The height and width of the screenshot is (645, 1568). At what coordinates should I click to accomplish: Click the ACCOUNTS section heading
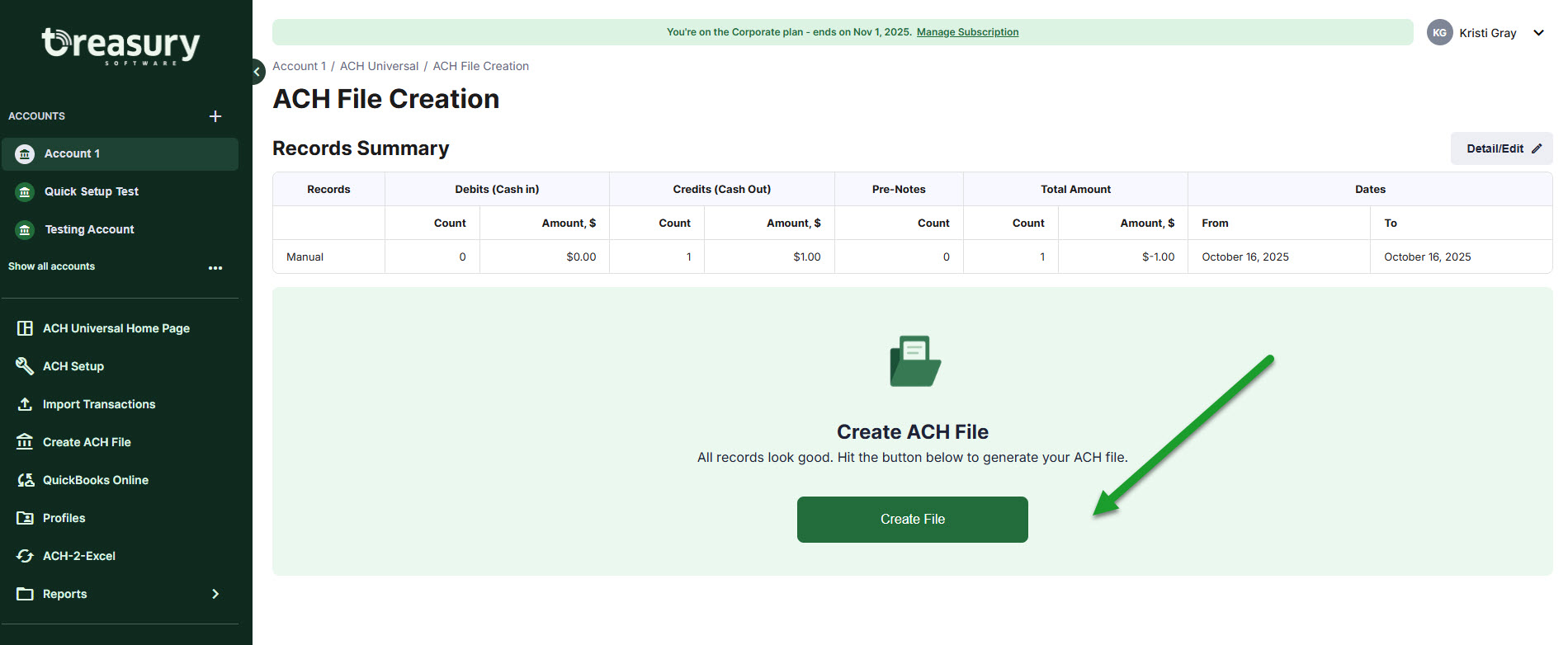coord(36,116)
